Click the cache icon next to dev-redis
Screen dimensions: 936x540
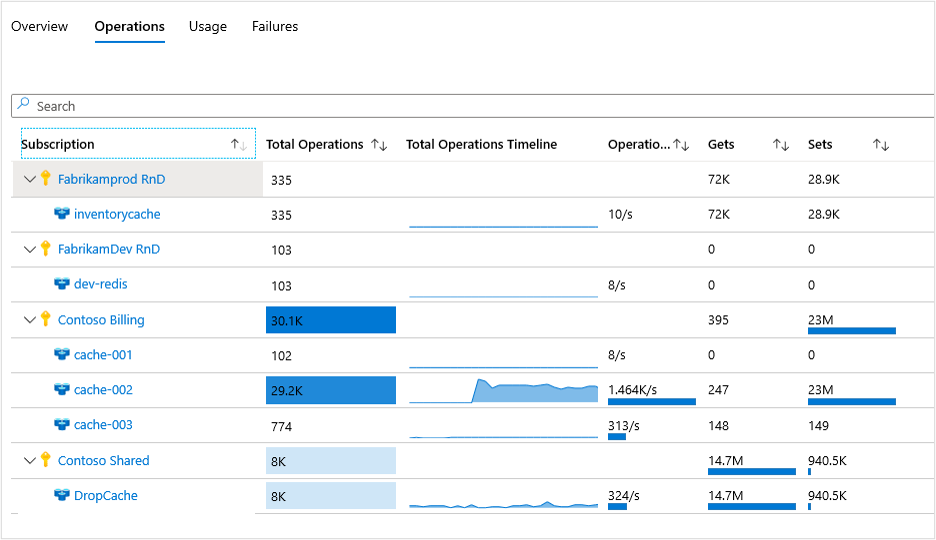[62, 284]
